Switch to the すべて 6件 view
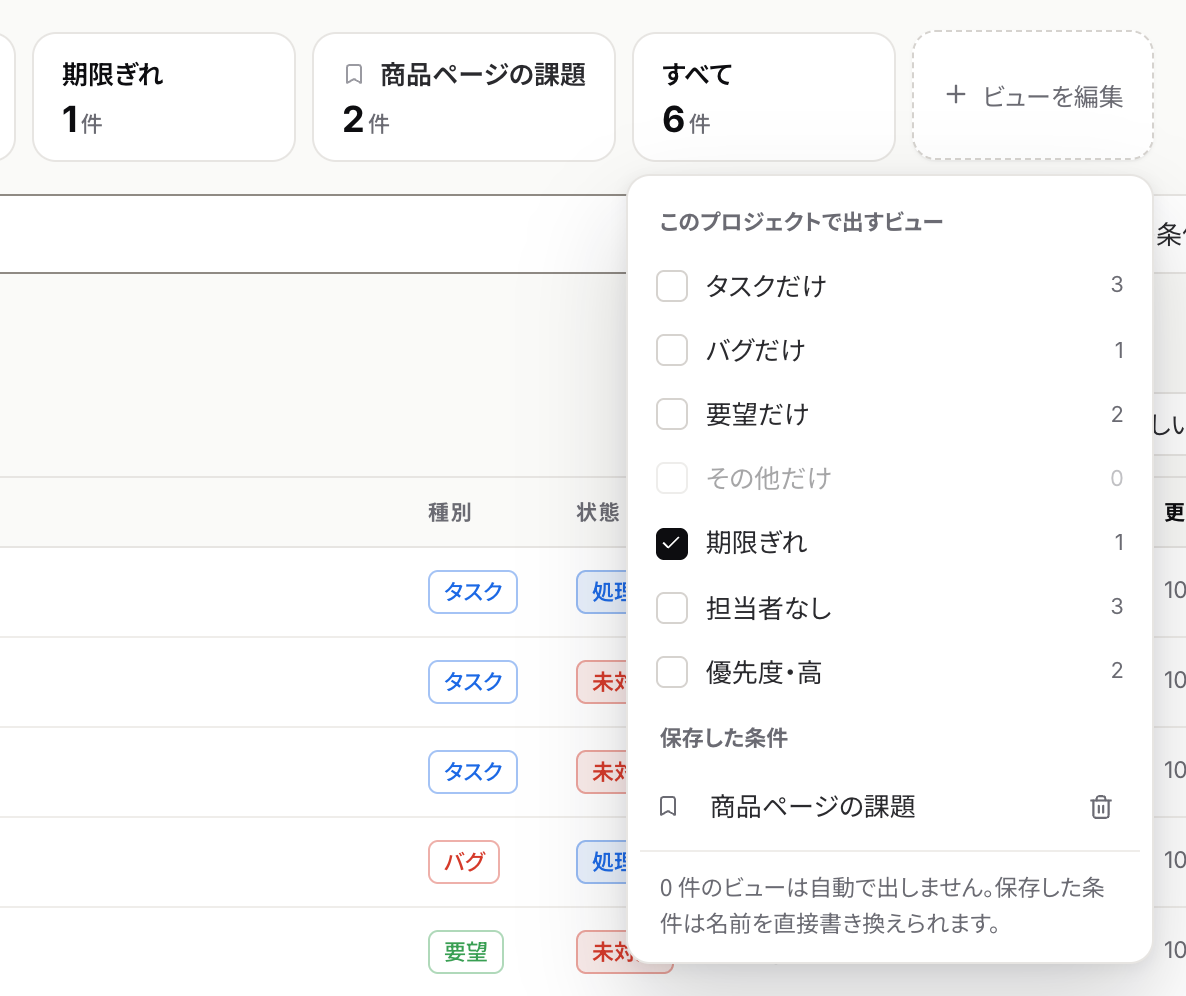This screenshot has height=996, width=1186. 764,97
